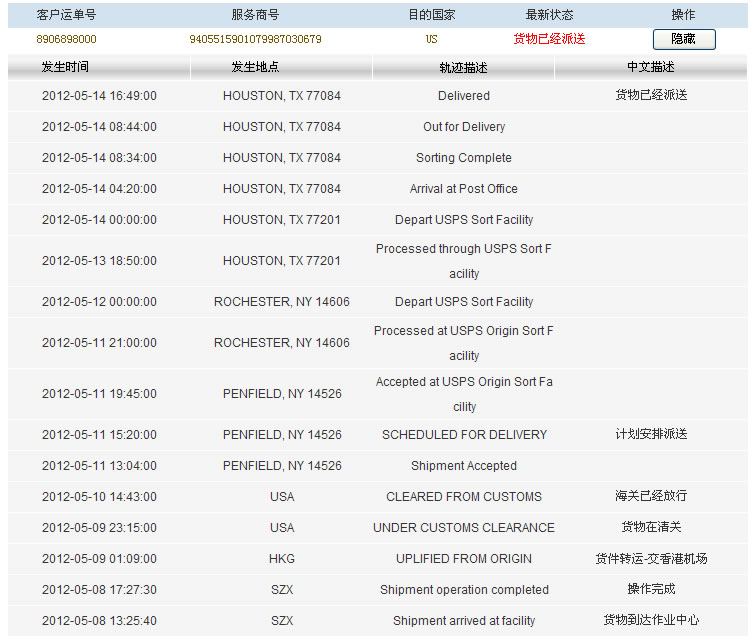
Task: Select service number 9405515901079987030679
Action: 256,39
